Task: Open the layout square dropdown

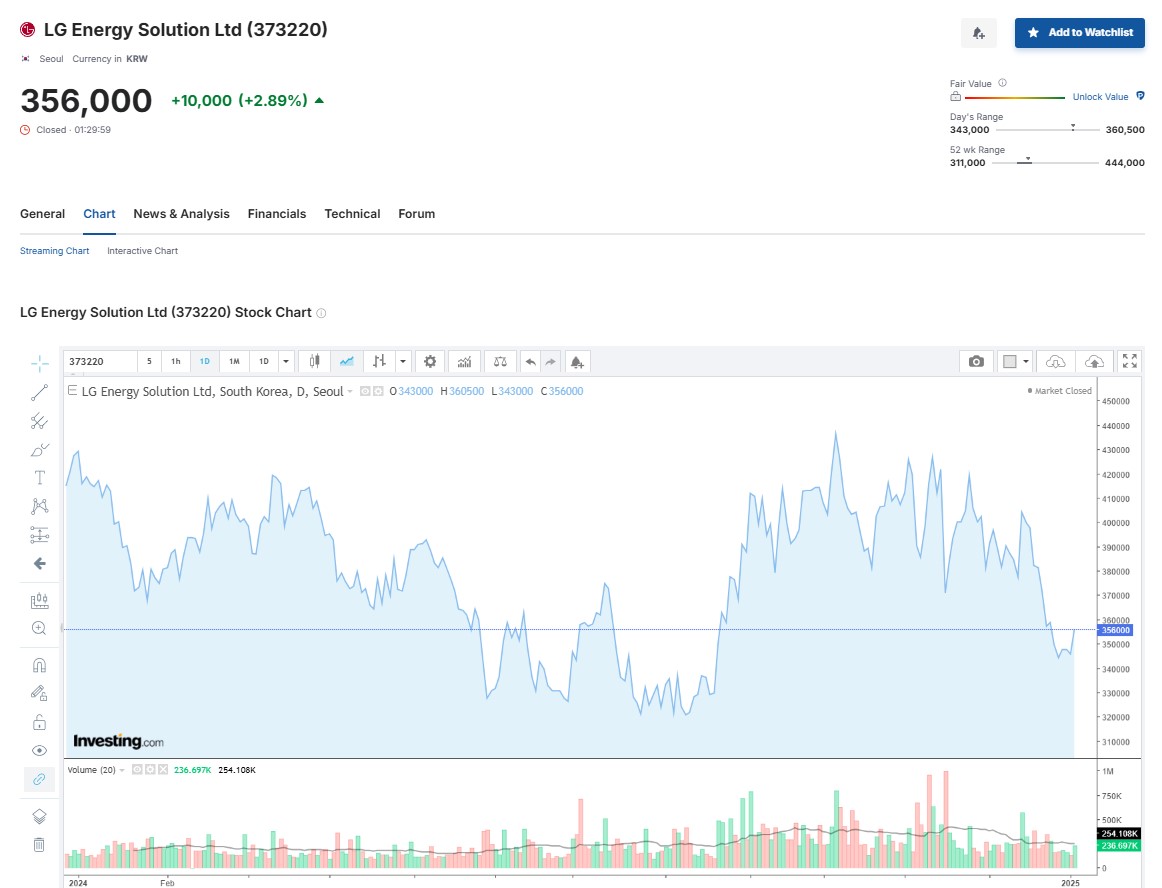Action: click(1015, 362)
